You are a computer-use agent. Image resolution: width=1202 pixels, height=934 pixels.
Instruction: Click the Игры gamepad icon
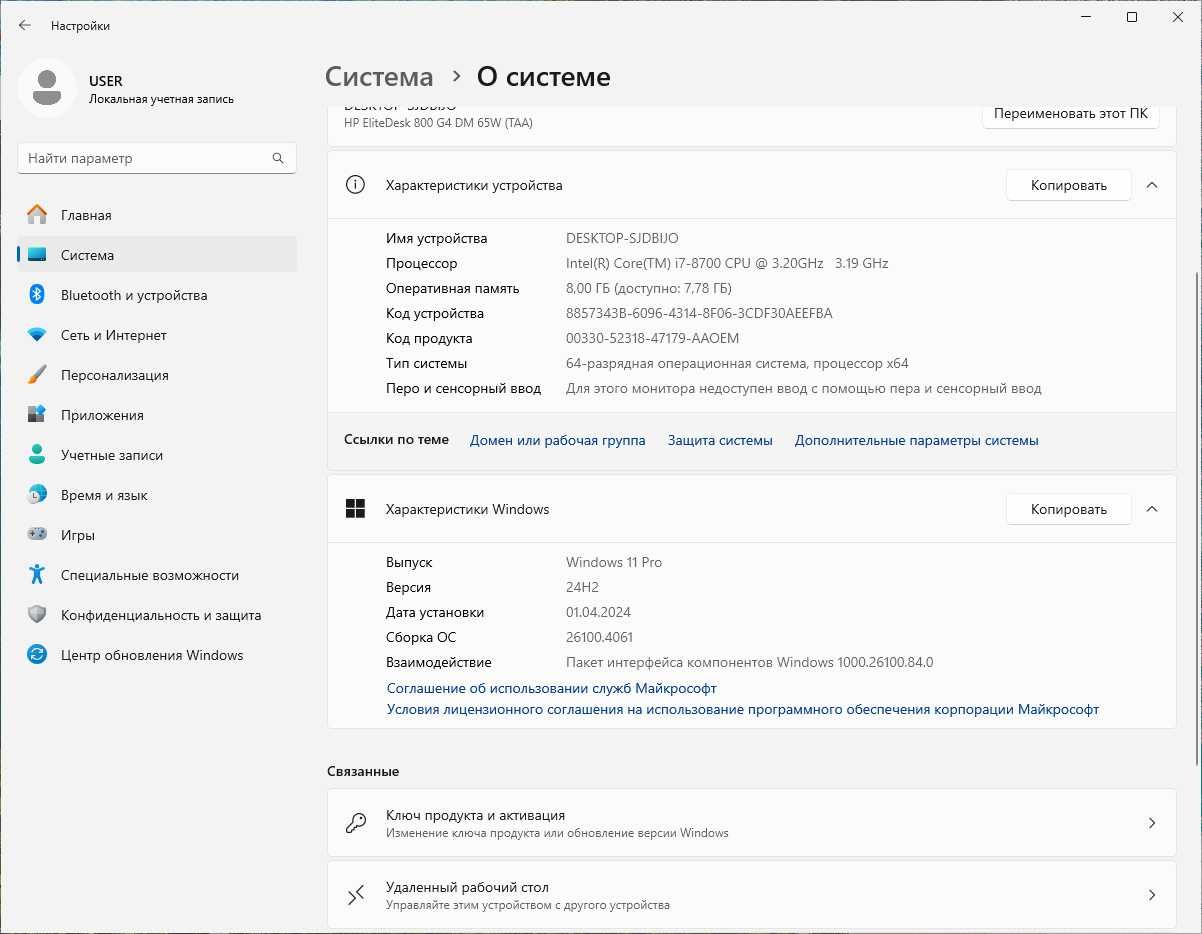click(x=37, y=535)
